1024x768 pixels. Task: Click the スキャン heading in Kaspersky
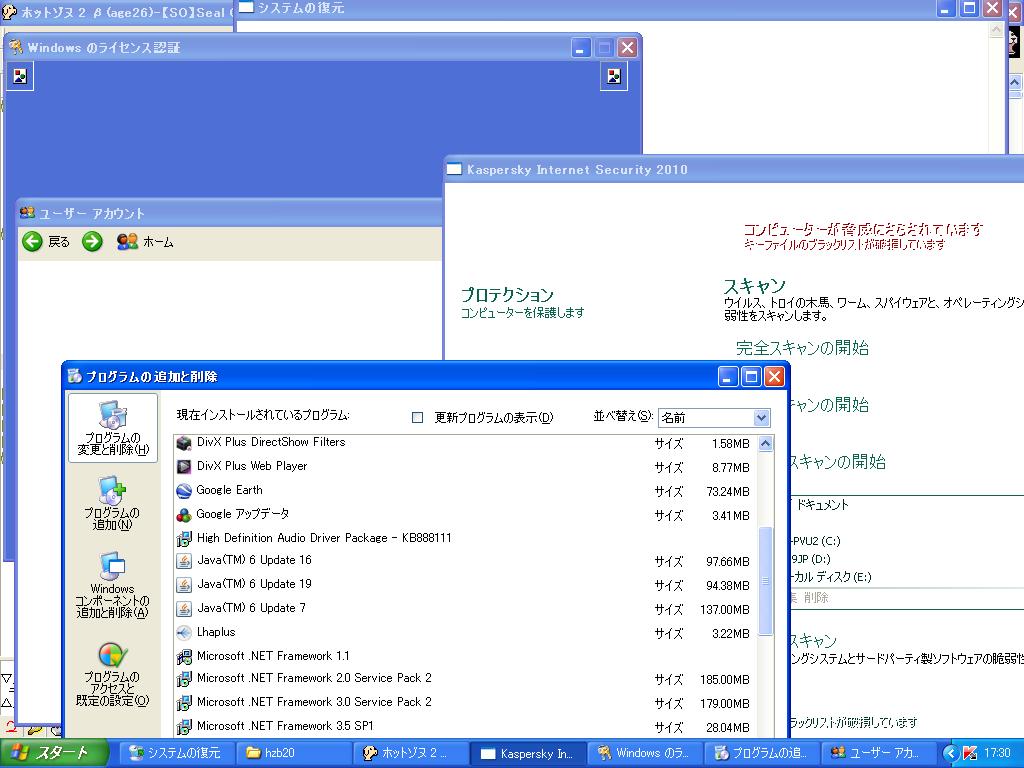tap(754, 286)
